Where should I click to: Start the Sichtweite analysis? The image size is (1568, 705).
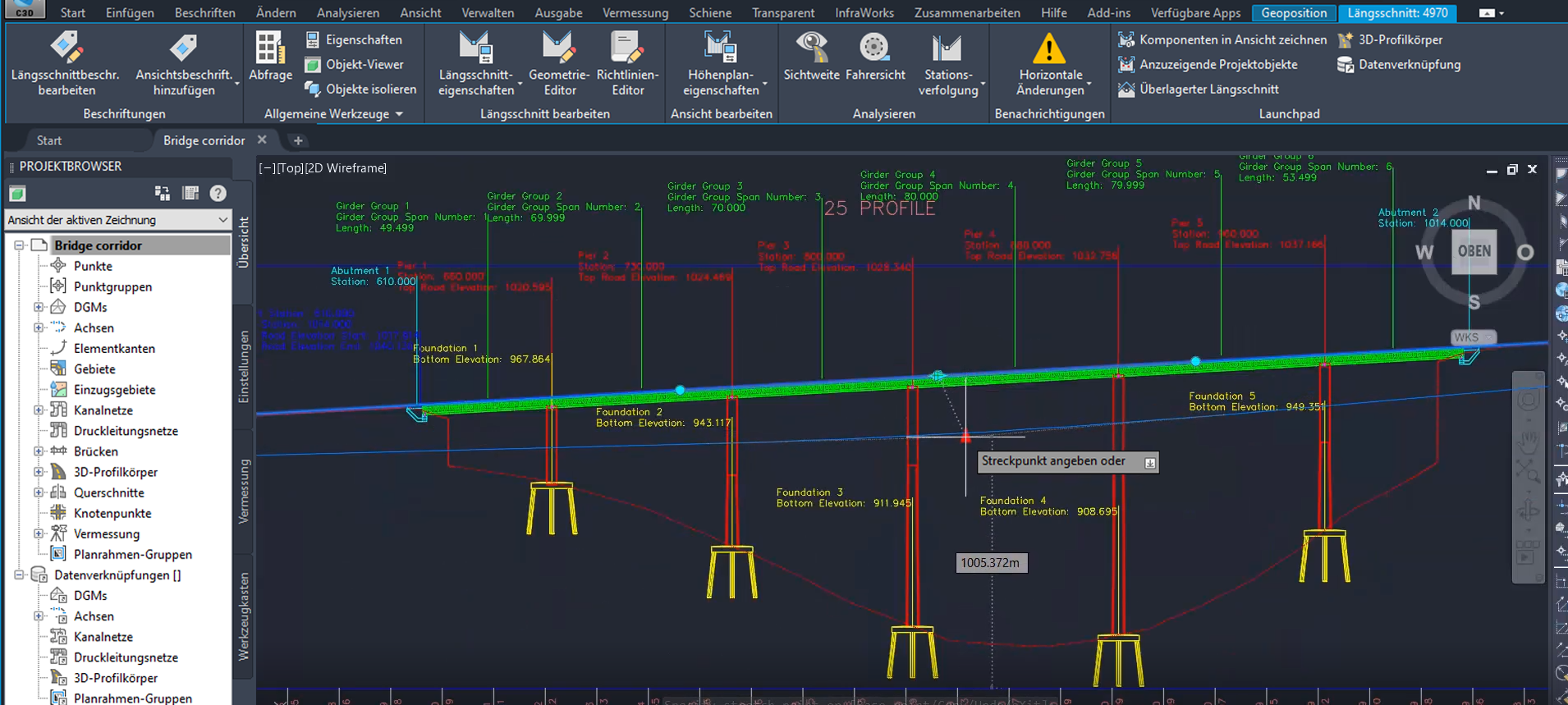tap(811, 57)
